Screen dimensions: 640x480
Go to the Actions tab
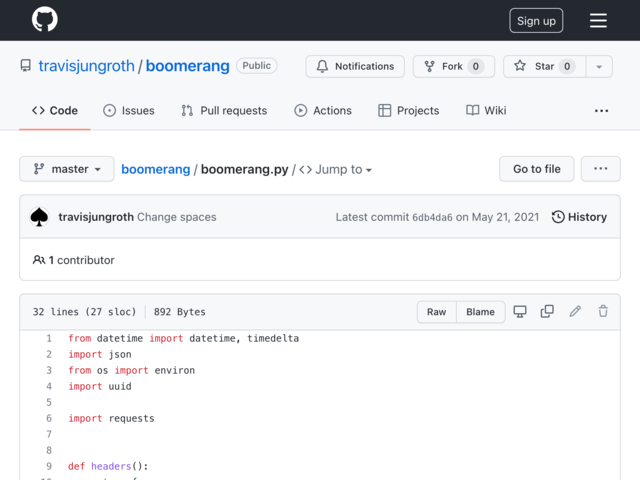tap(323, 111)
